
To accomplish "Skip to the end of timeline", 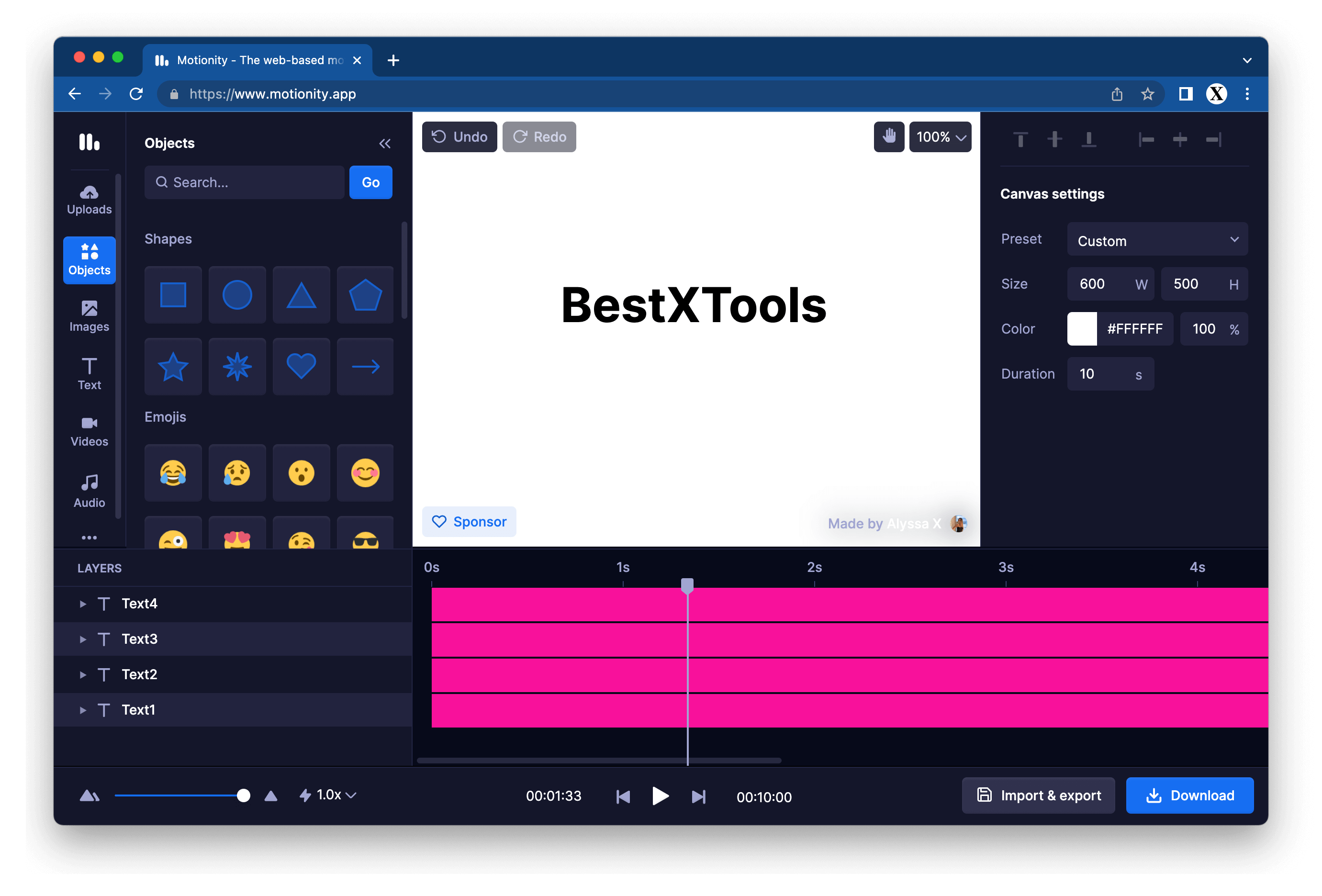I will pos(698,796).
